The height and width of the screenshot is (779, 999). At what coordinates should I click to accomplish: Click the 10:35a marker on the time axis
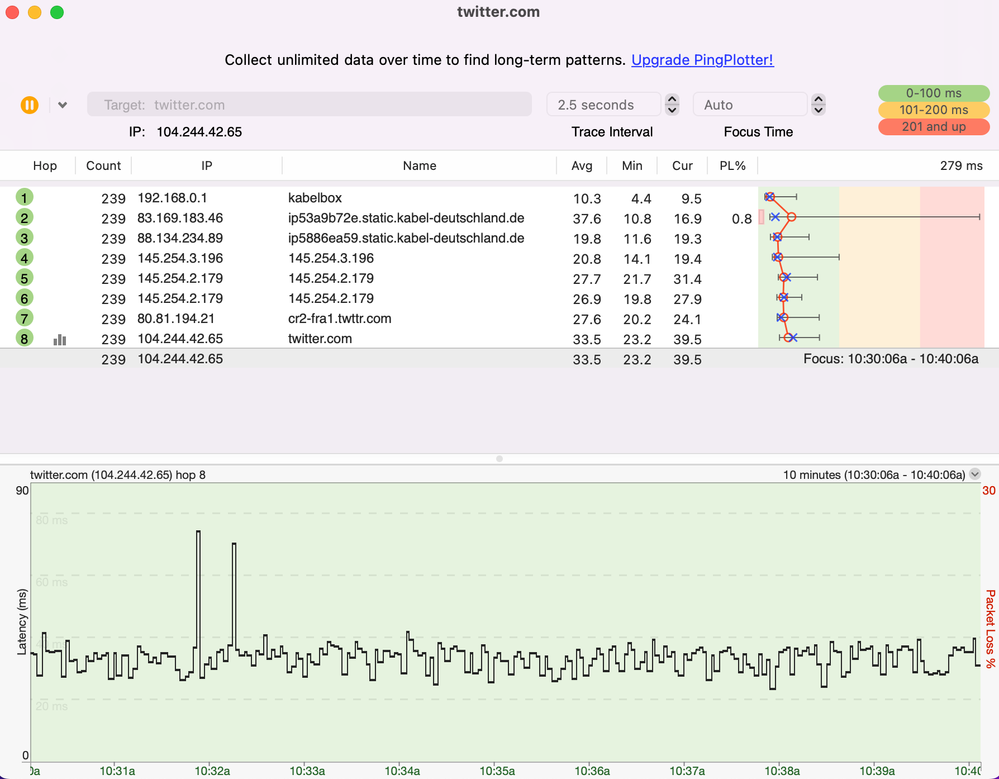497,771
